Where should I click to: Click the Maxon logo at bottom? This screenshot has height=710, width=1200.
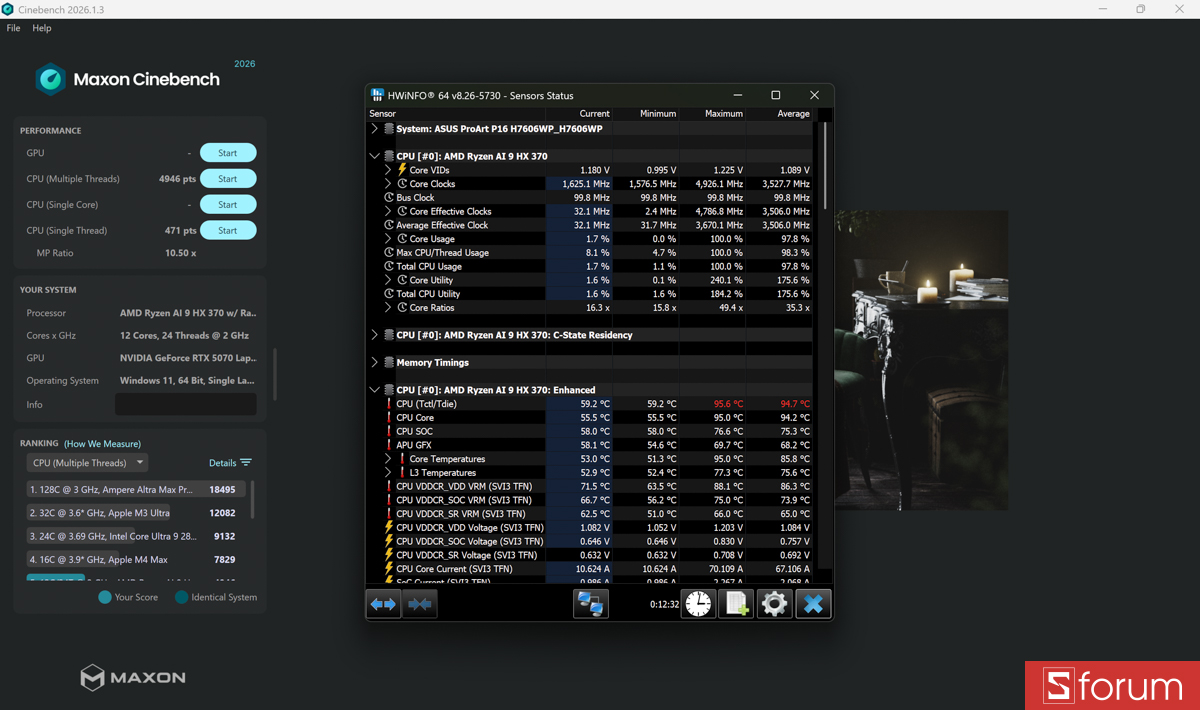[x=133, y=677]
